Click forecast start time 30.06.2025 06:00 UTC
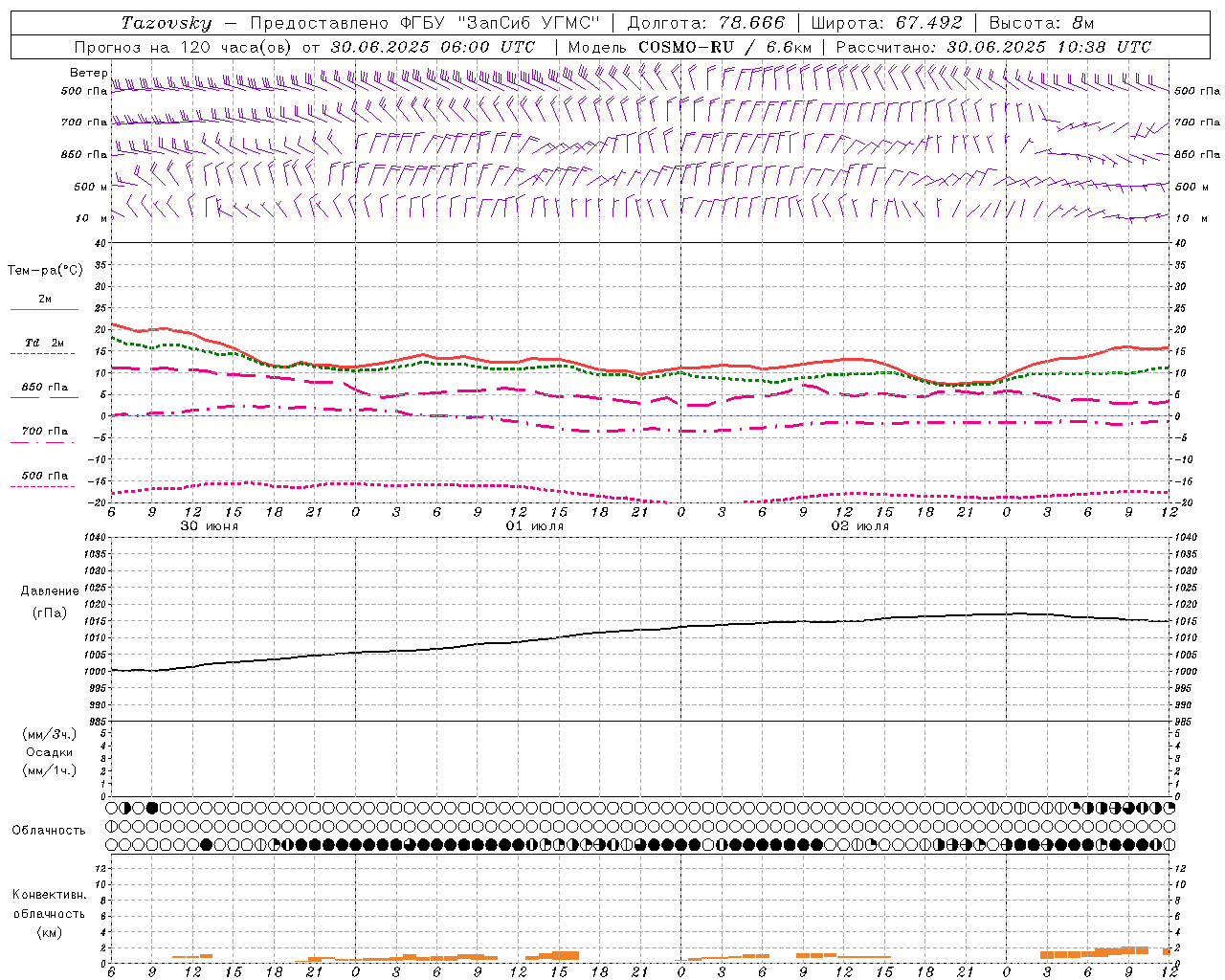Viewport: 1225px width, 980px height. (x=433, y=47)
